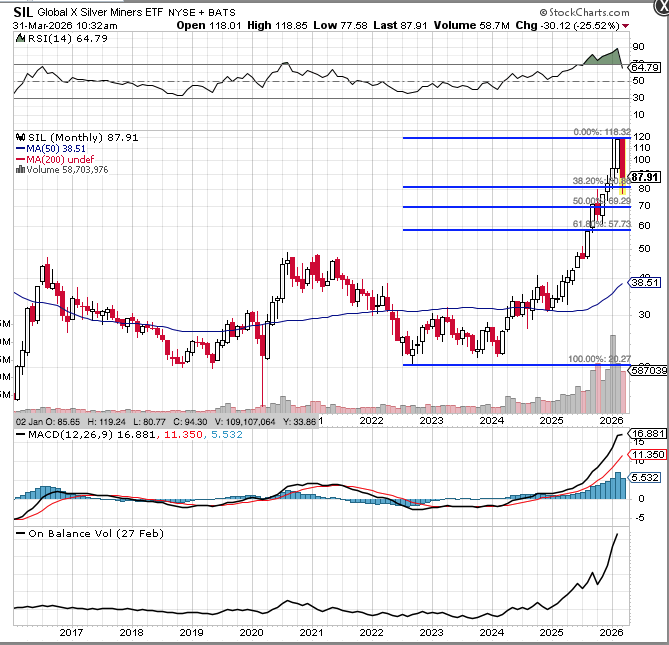Click the Chg -30.12 (-25.52%) value
The width and height of the screenshot is (669, 645).
567,26
